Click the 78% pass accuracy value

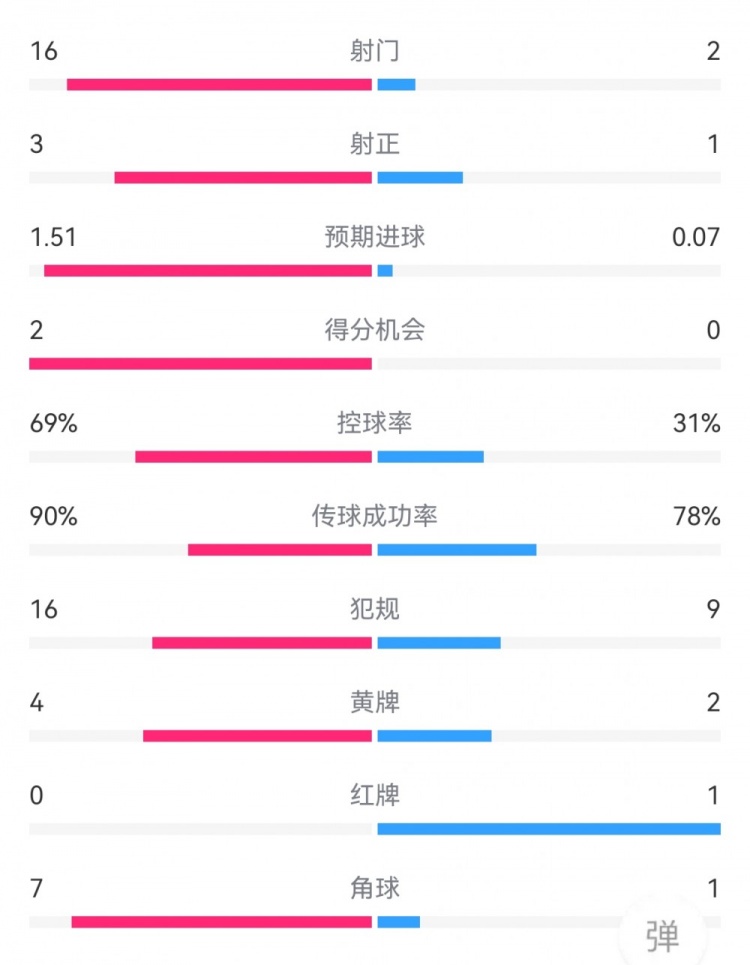pos(697,516)
